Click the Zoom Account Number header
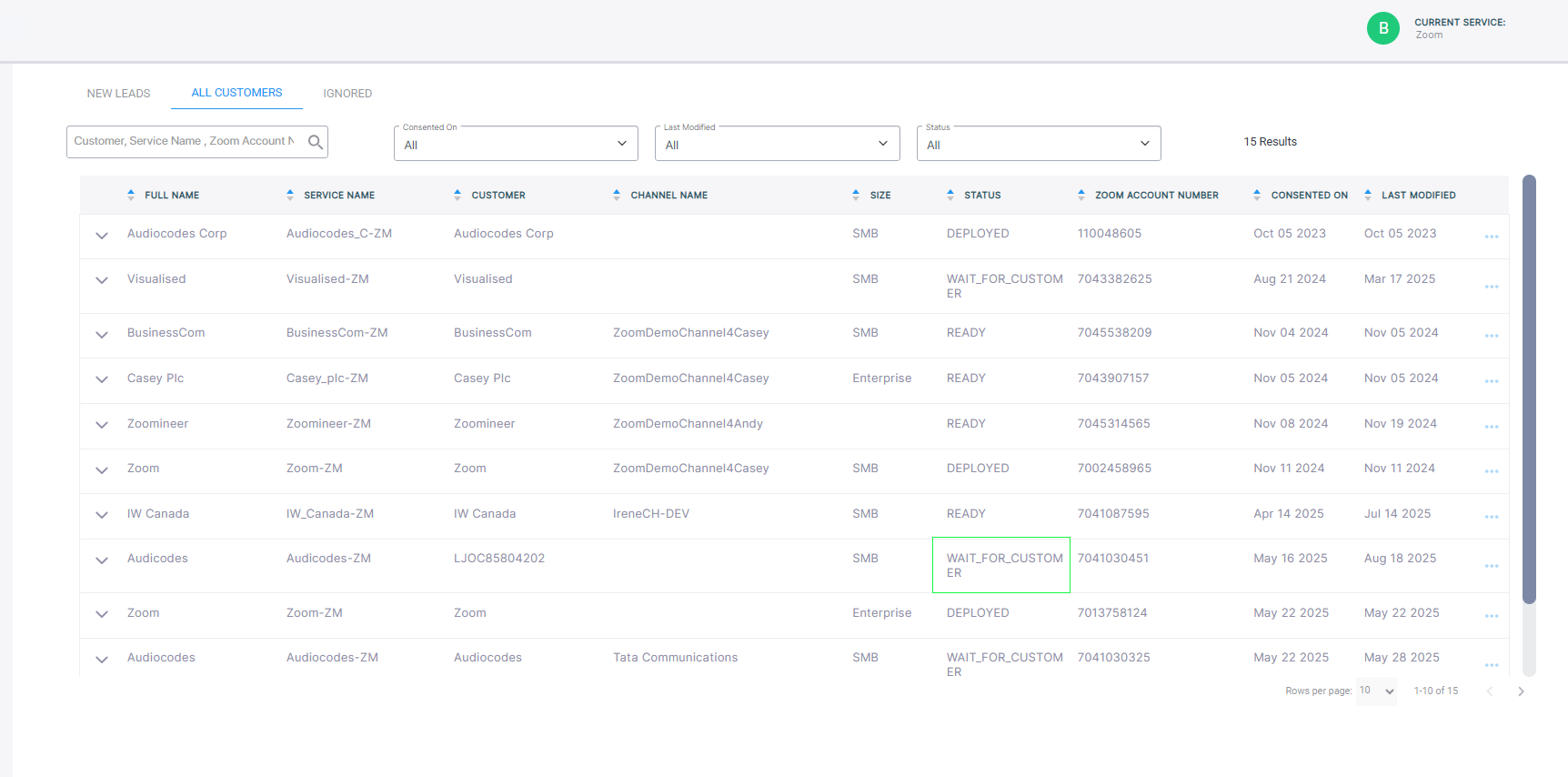Screen dimensions: 1568x777 [1157, 196]
